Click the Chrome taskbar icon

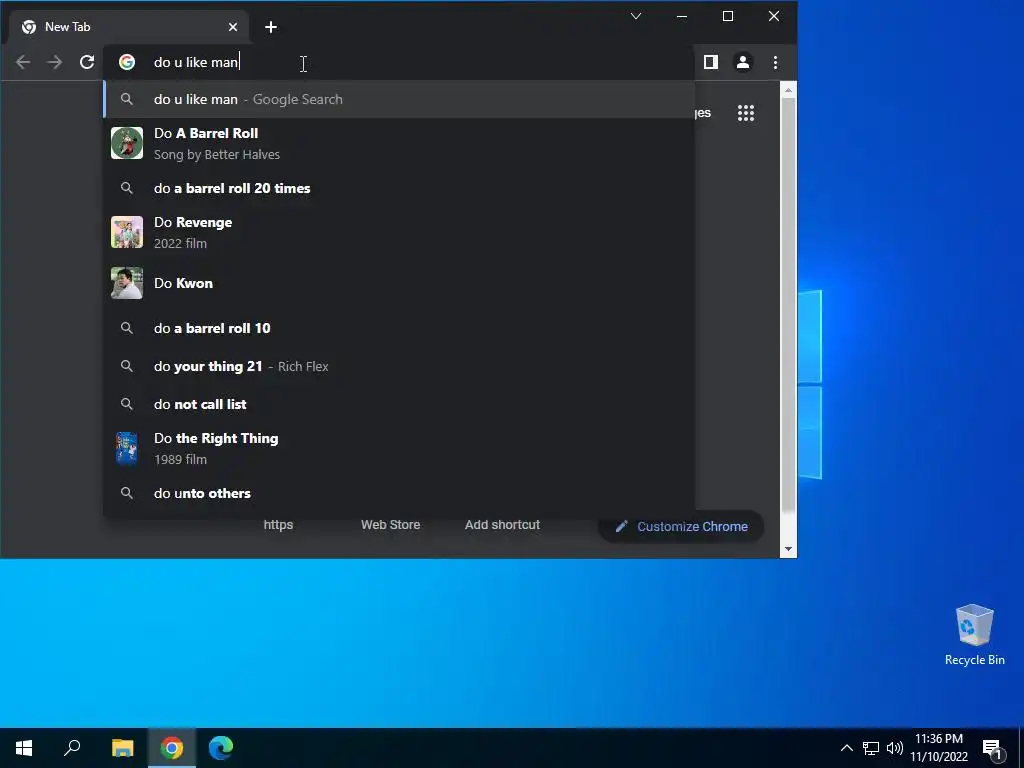tap(172, 748)
